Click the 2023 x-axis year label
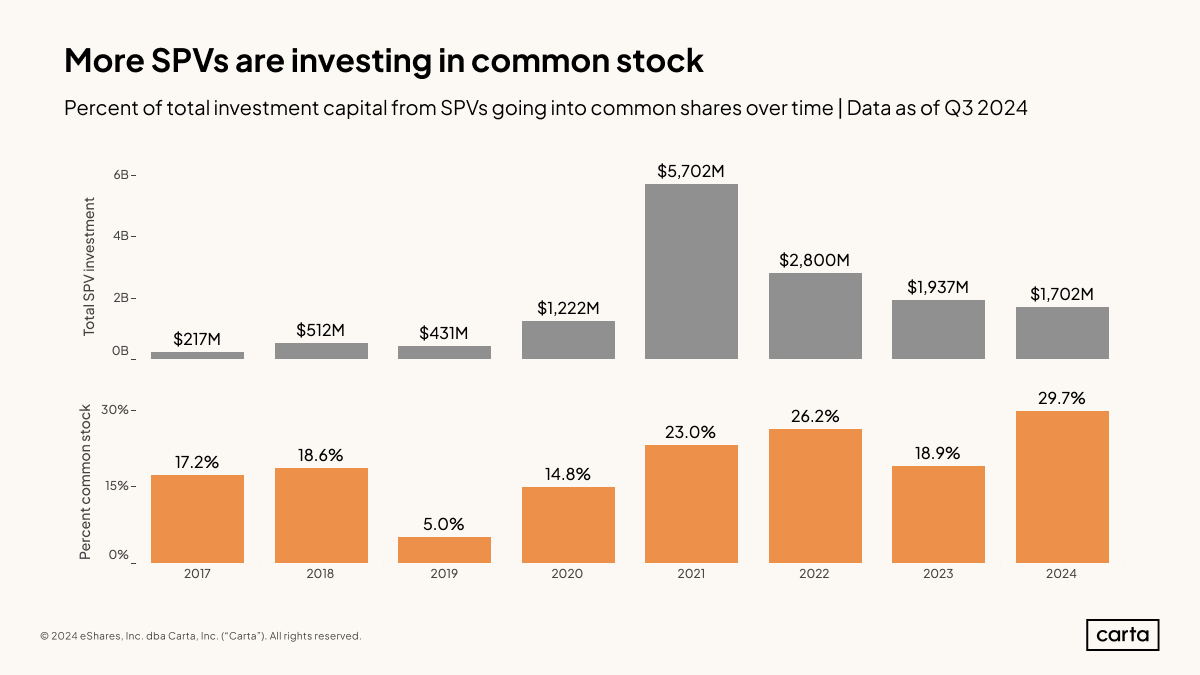Image resolution: width=1200 pixels, height=675 pixels. coord(938,574)
